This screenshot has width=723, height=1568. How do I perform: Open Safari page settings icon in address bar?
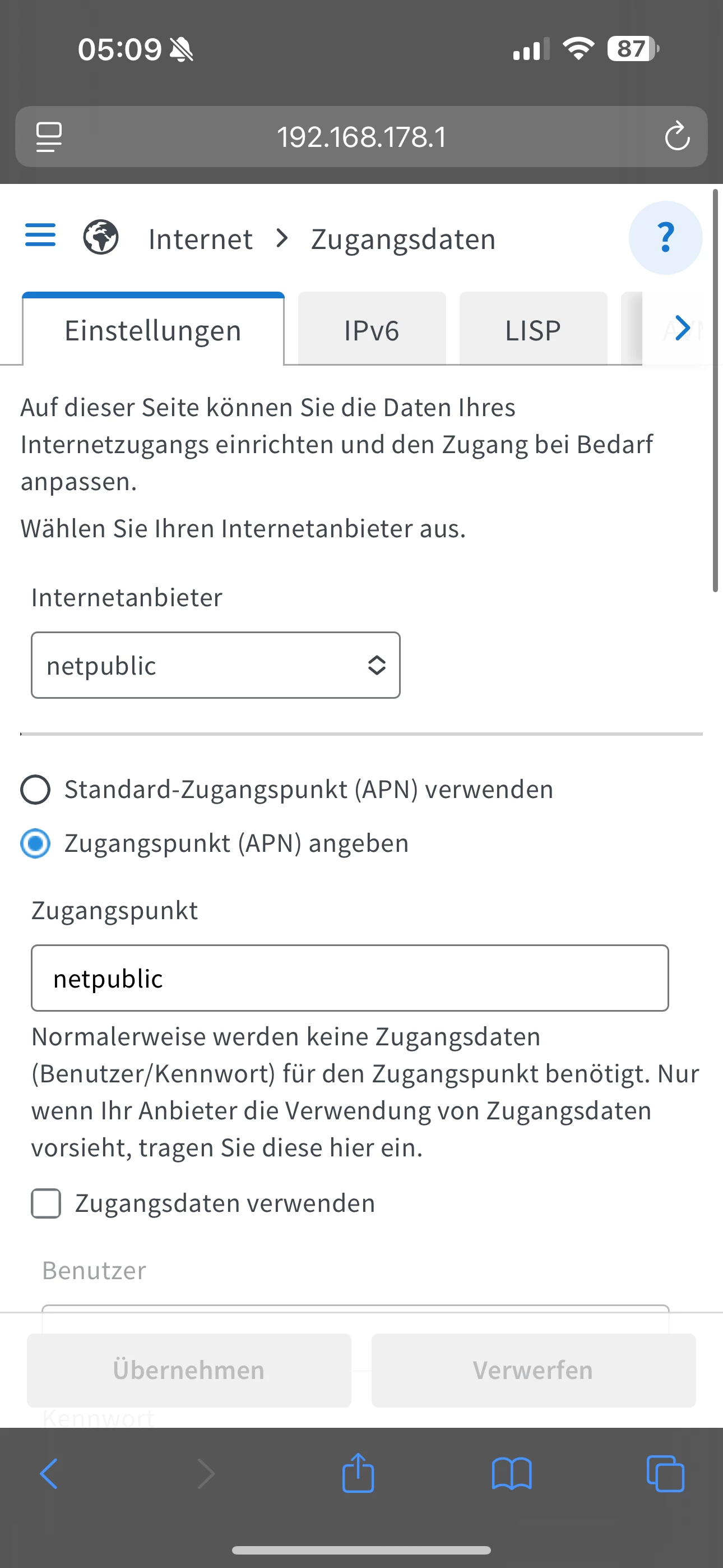(49, 136)
